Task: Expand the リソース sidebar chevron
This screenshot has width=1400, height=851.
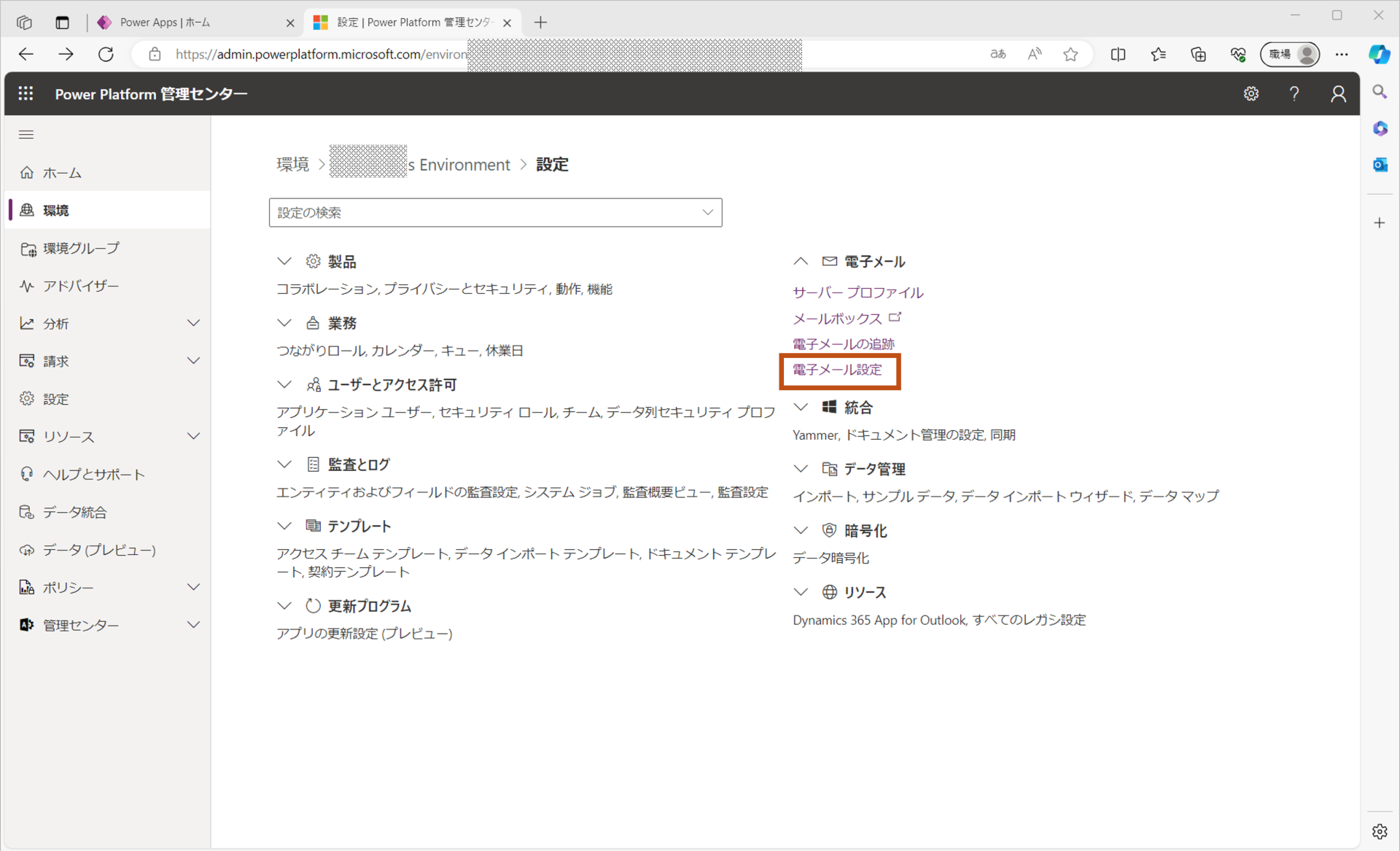Action: [x=193, y=436]
